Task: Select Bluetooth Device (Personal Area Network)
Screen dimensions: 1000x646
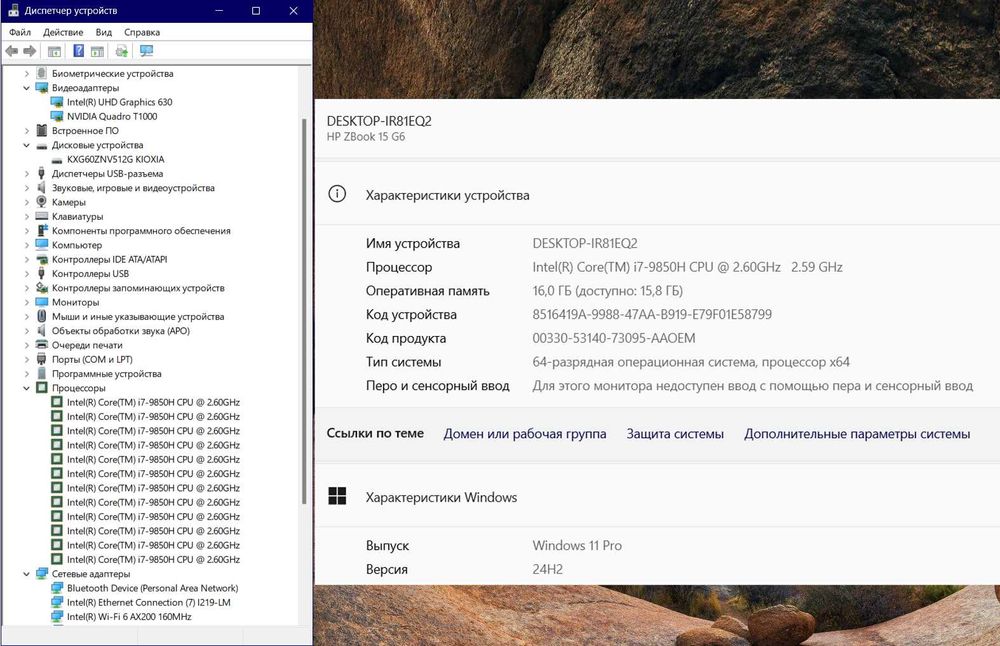Action: coord(152,588)
